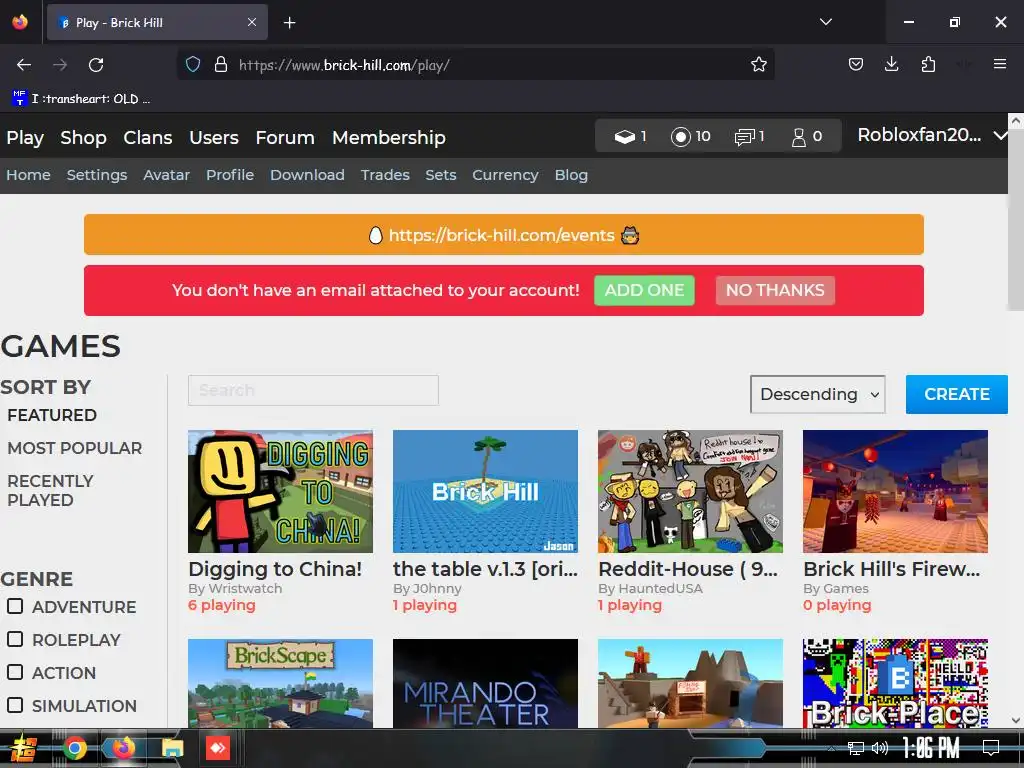Go to Home in sub navigation
The image size is (1024, 768).
point(28,175)
